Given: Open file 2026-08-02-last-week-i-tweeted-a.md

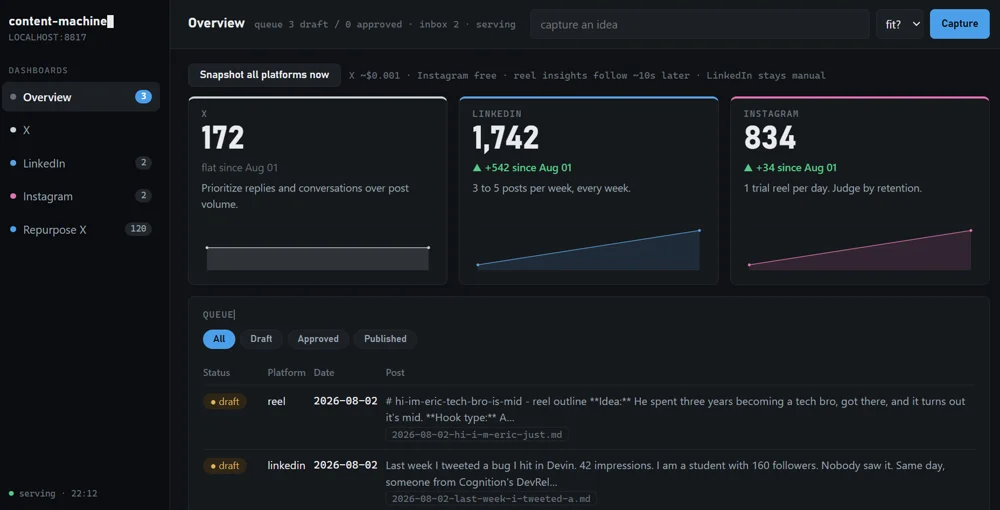Looking at the screenshot, I should point(491,499).
